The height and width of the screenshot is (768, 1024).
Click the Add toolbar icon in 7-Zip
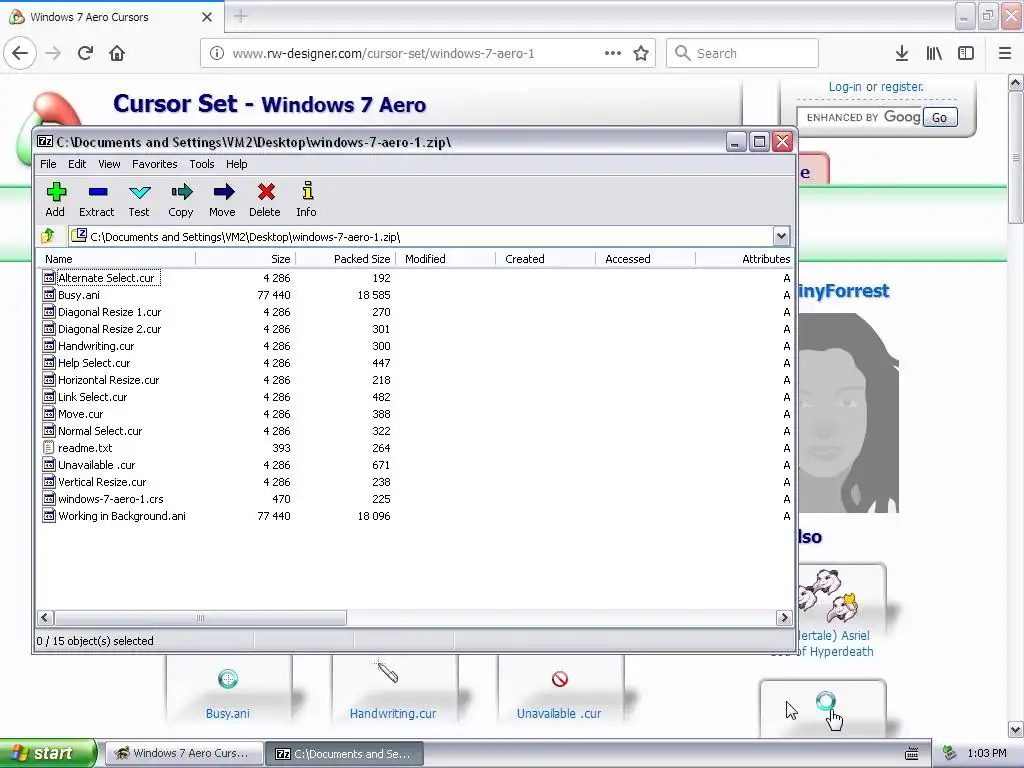pos(56,192)
